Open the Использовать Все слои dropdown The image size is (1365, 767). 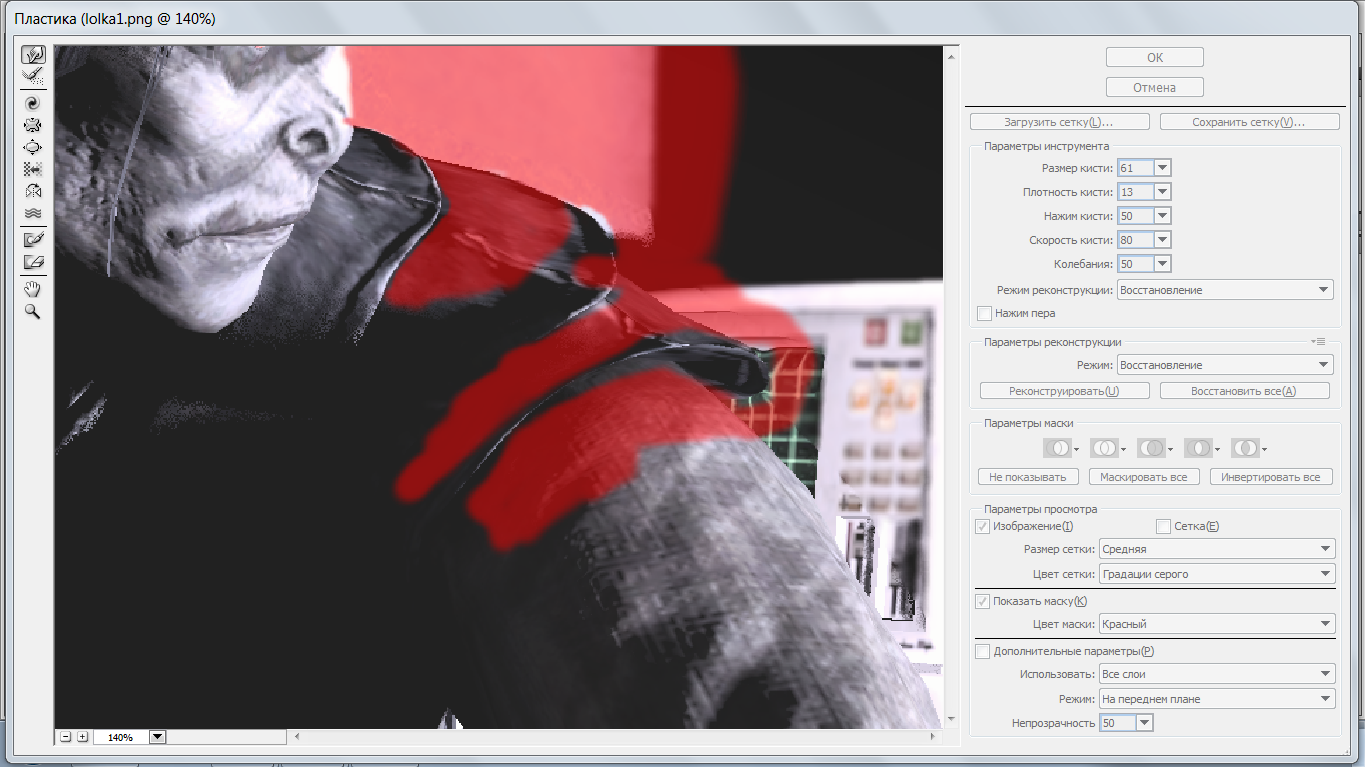point(1217,674)
